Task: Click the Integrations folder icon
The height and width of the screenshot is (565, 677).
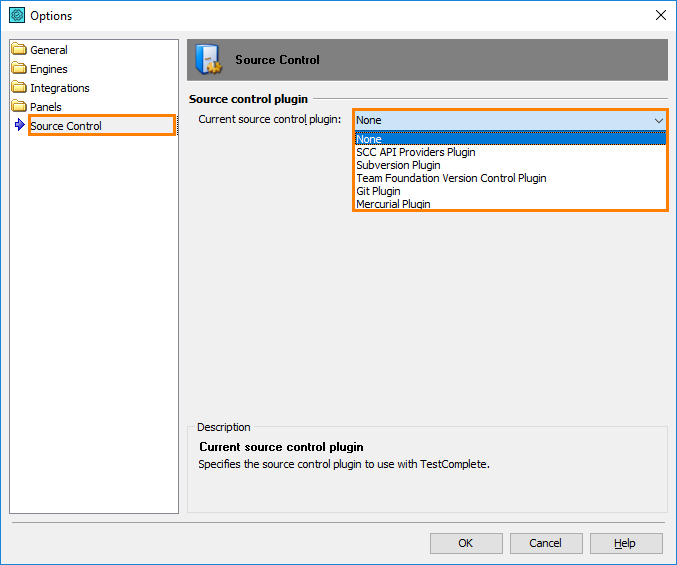Action: tap(19, 88)
